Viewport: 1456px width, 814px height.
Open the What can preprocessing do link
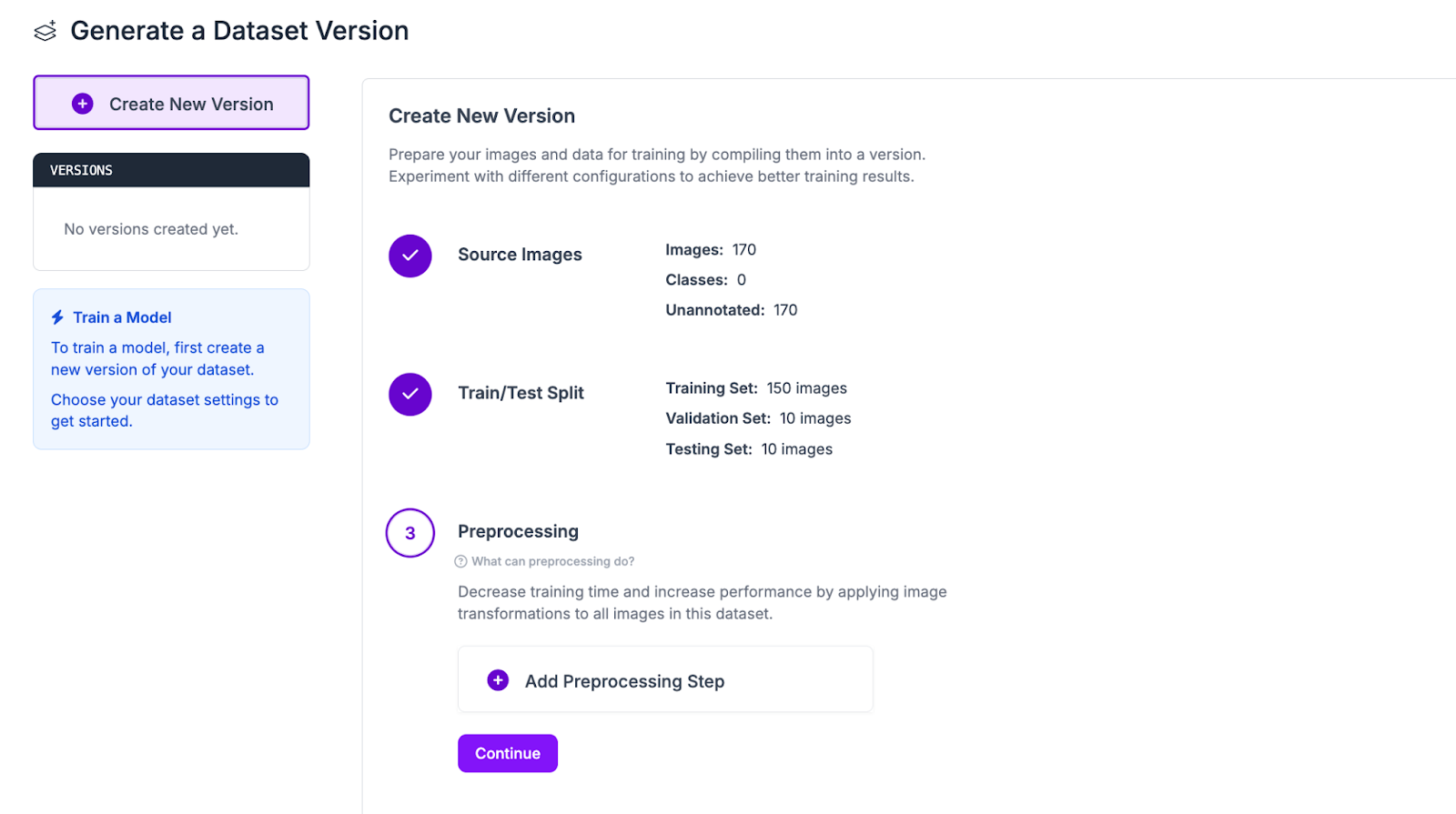tap(552, 561)
